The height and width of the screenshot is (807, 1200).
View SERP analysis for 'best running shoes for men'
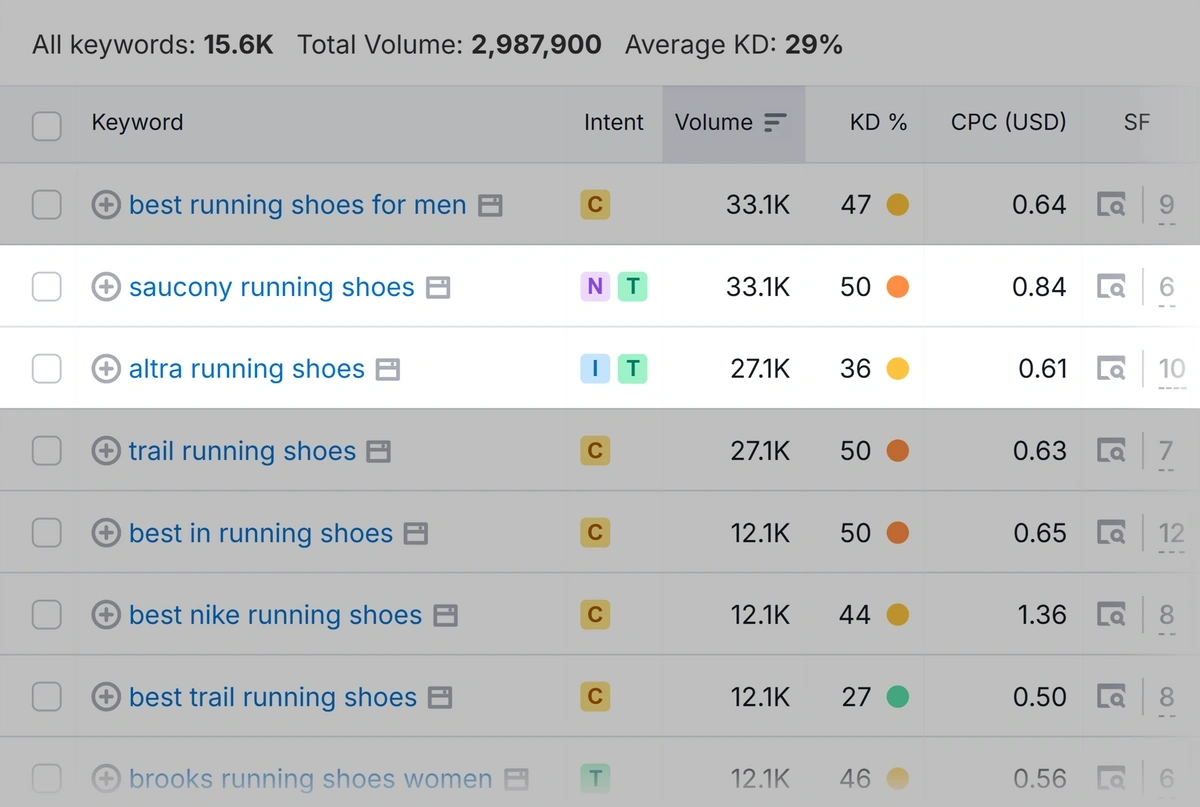tap(1111, 206)
